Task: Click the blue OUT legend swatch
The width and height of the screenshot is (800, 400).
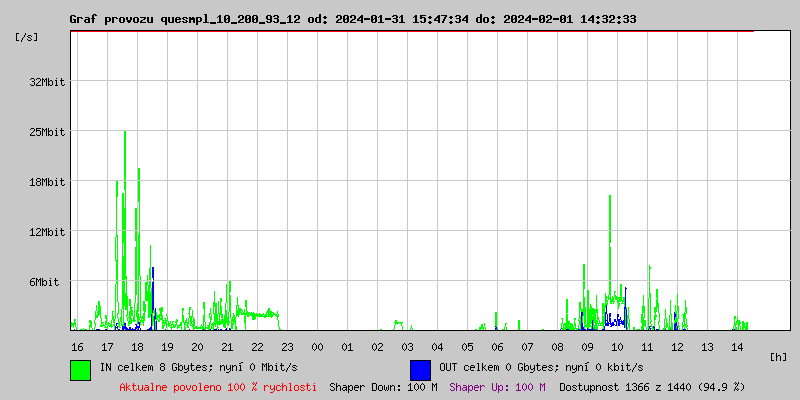Action: pyautogui.click(x=420, y=369)
